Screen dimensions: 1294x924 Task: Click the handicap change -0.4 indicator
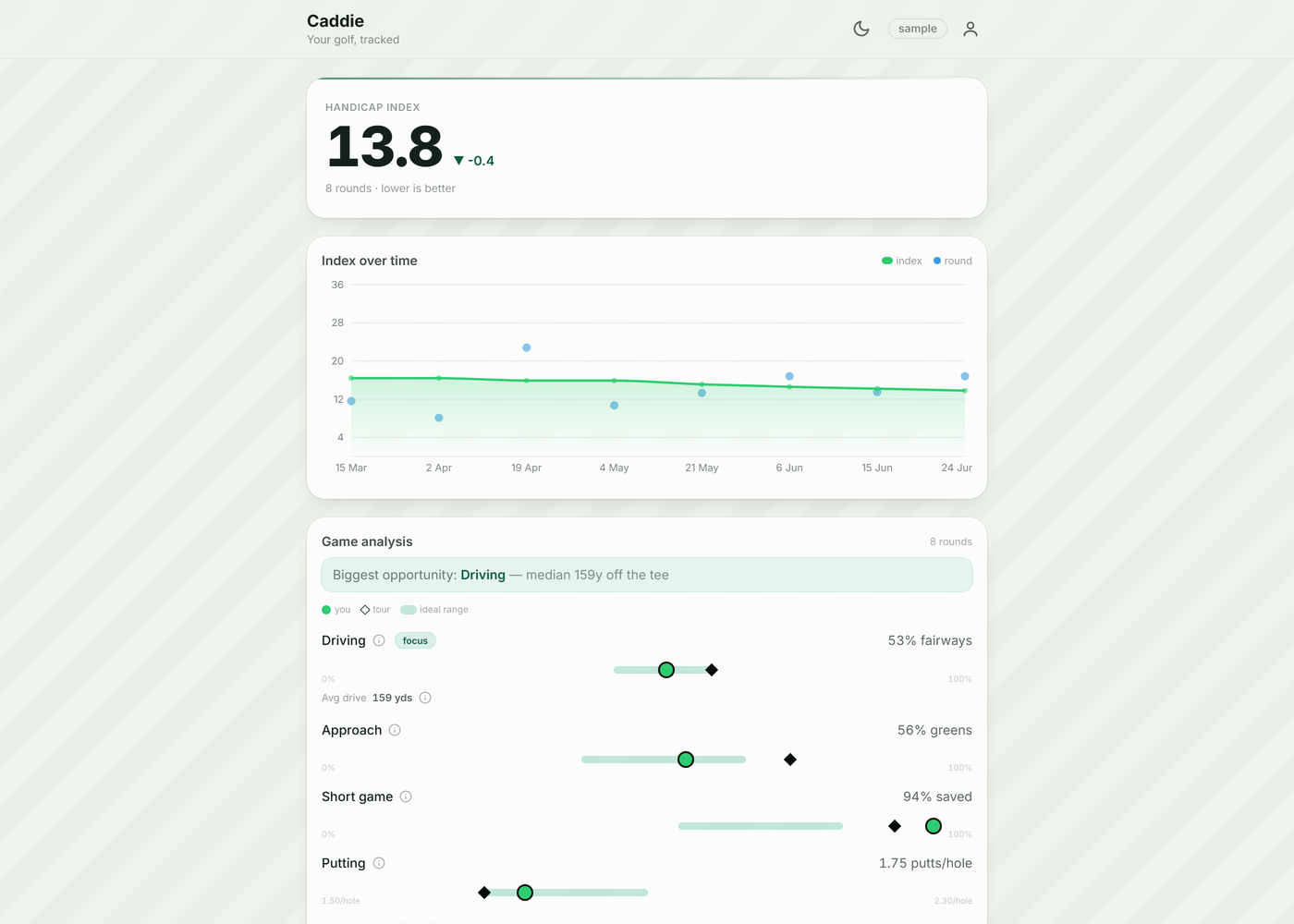point(474,161)
